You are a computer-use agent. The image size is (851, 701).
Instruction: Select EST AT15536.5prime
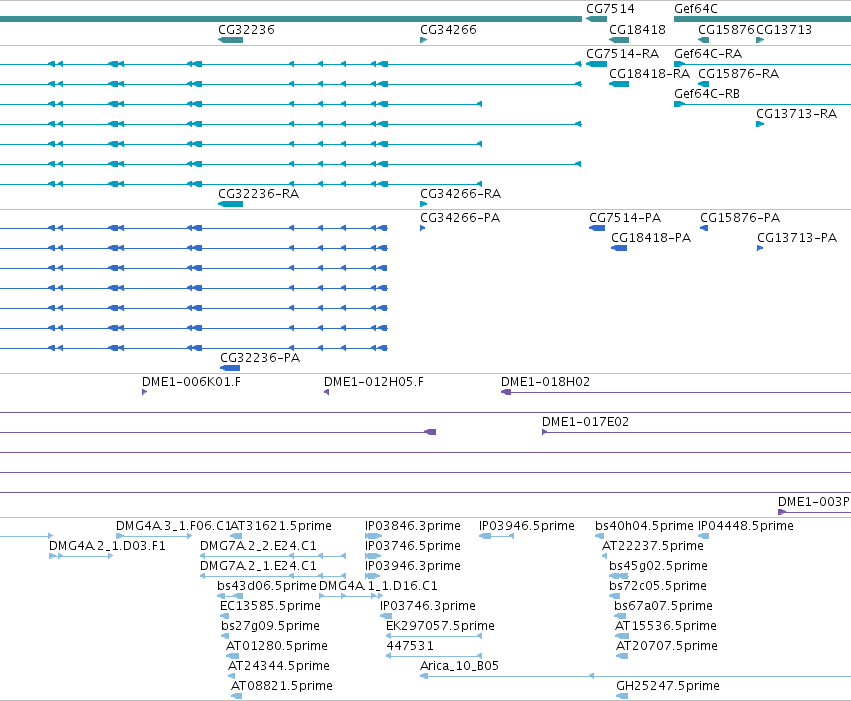point(665,627)
